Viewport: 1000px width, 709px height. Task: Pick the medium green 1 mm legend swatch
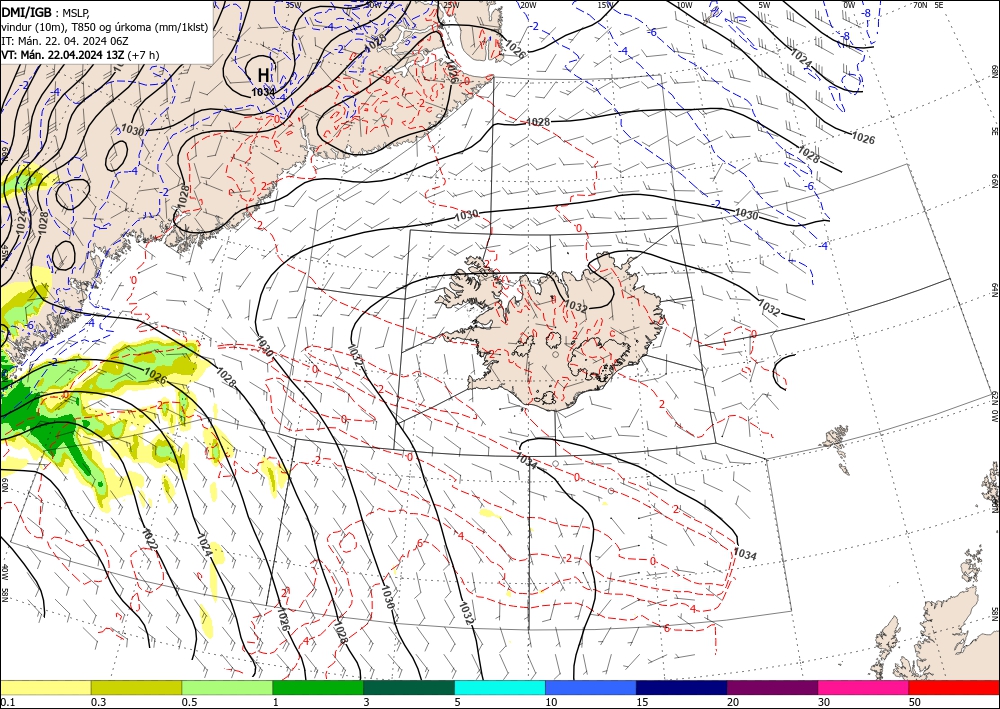pos(318,687)
